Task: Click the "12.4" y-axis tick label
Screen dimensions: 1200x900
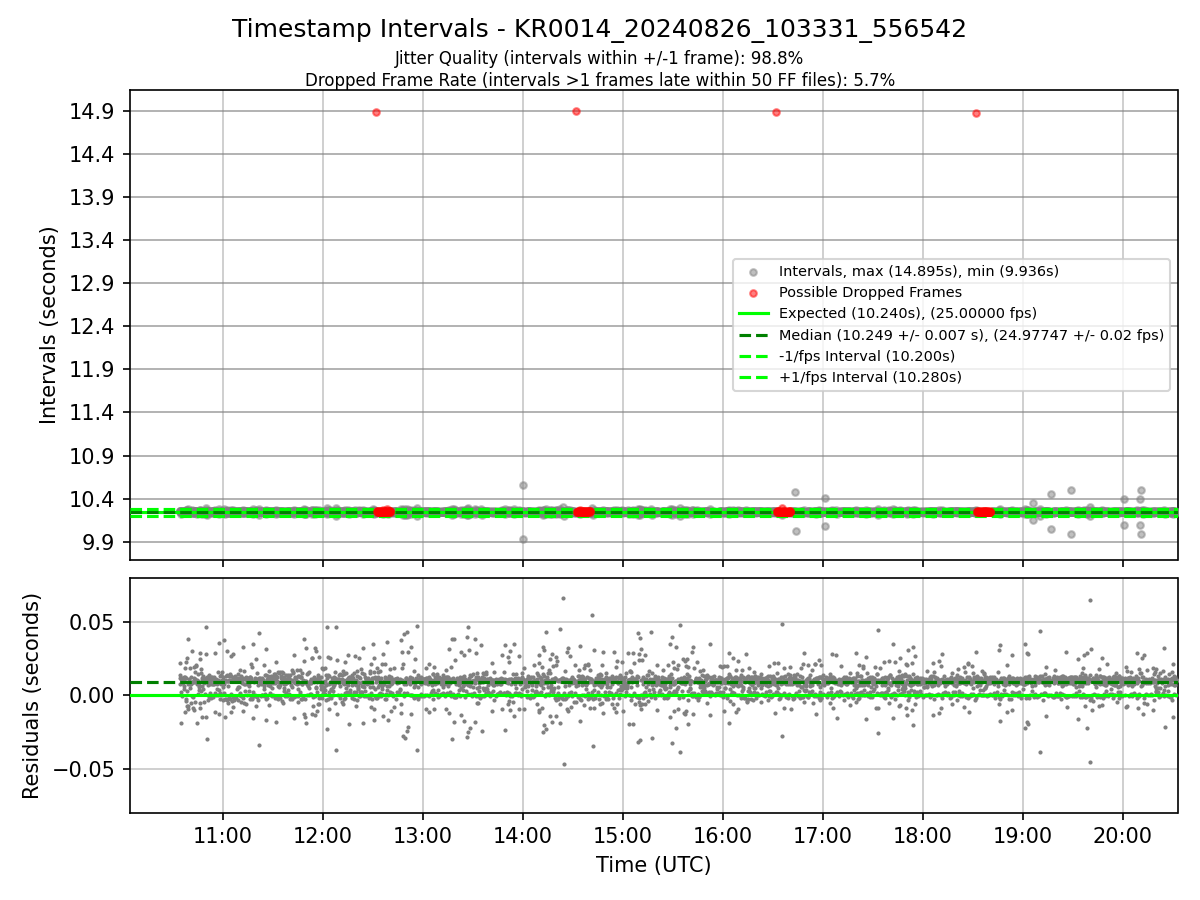Action: click(x=92, y=326)
